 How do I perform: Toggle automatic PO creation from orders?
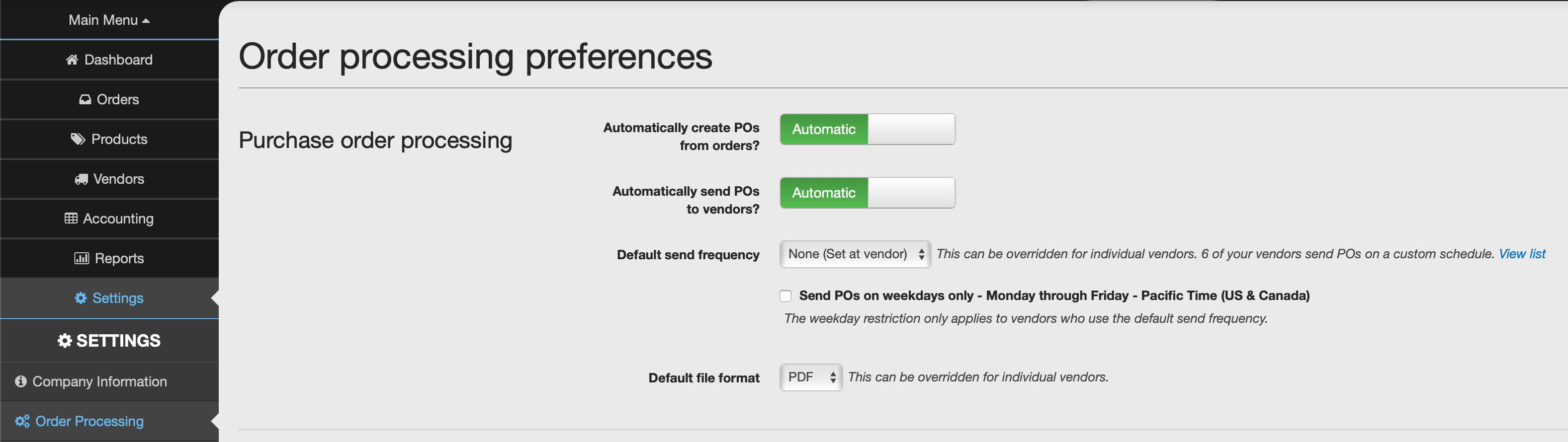[868, 129]
